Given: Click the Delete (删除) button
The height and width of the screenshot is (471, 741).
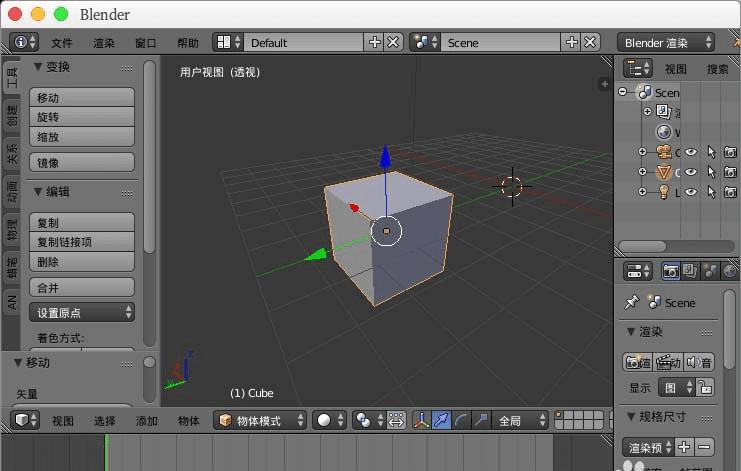Looking at the screenshot, I should click(82, 261).
